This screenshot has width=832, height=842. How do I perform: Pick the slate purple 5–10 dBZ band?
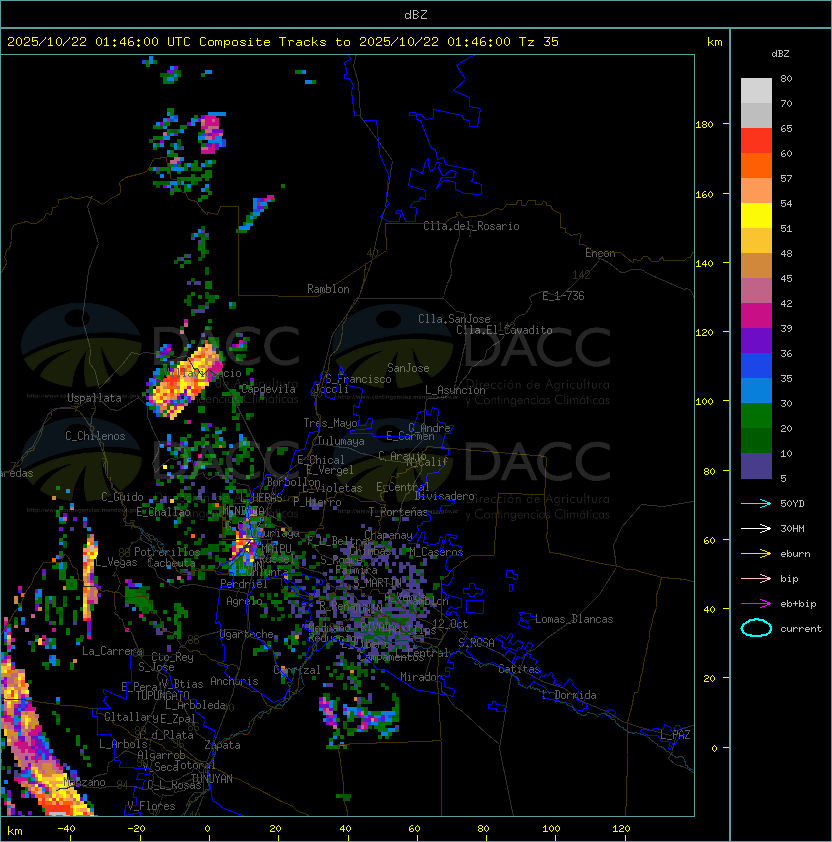coord(756,466)
